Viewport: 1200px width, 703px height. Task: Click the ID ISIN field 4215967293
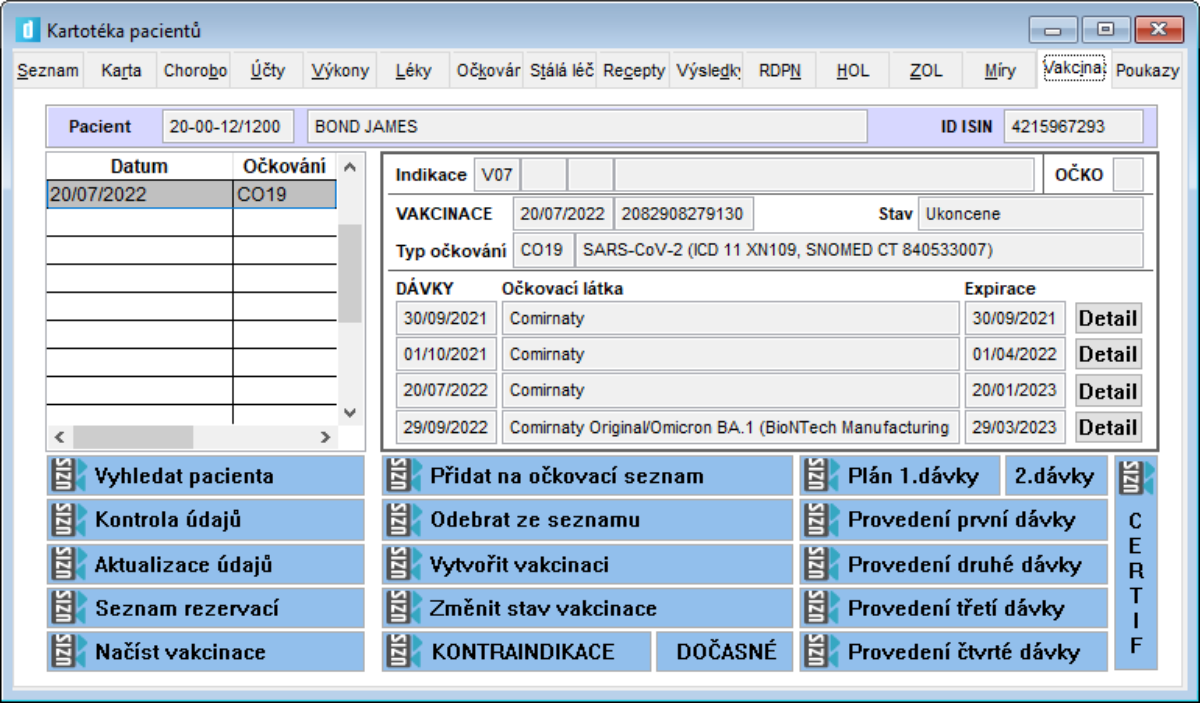point(1073,127)
